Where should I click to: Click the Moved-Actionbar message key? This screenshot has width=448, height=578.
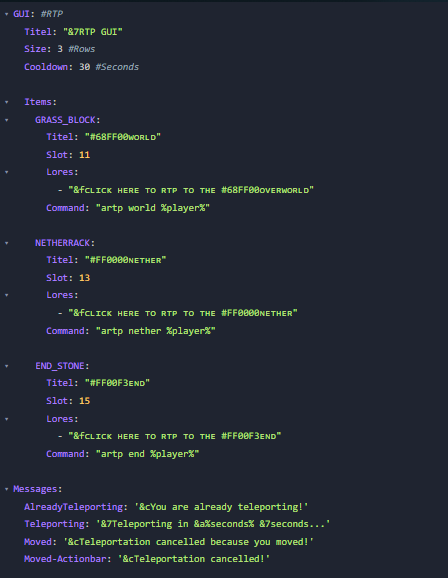click(x=65, y=559)
